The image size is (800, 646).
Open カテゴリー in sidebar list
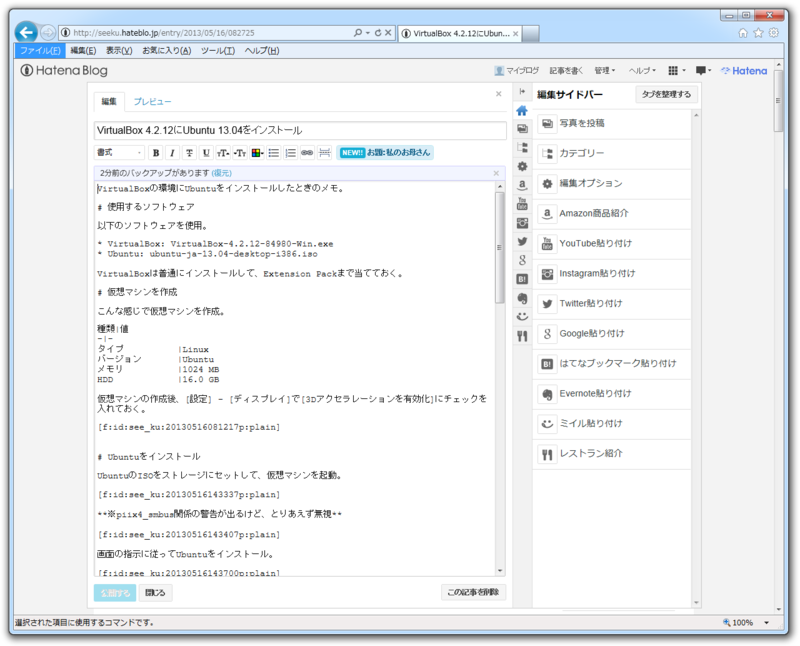coord(612,154)
